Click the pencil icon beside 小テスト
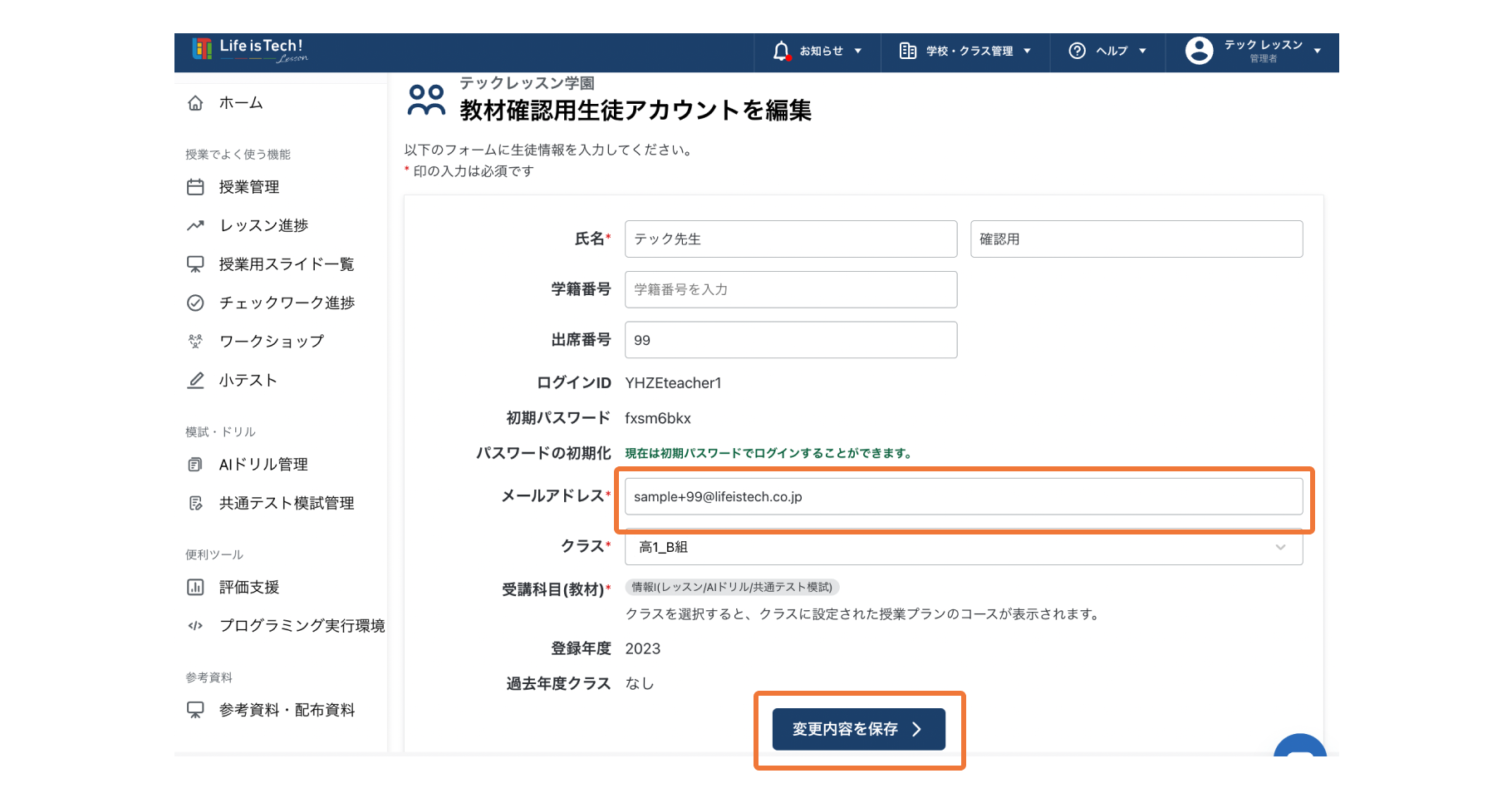 tap(195, 380)
